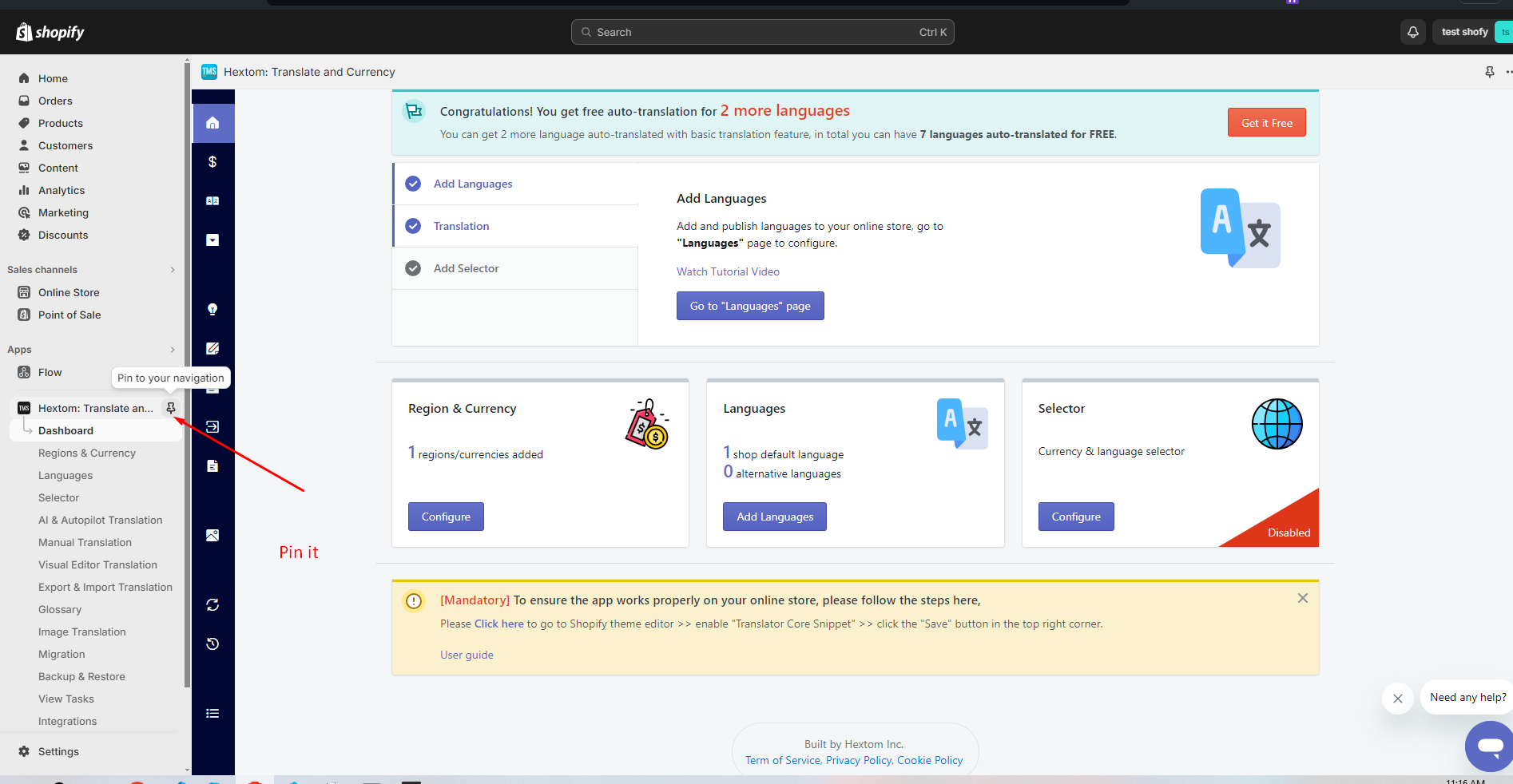
Task: Click the image translation icon in dark sidebar
Action: (212, 536)
